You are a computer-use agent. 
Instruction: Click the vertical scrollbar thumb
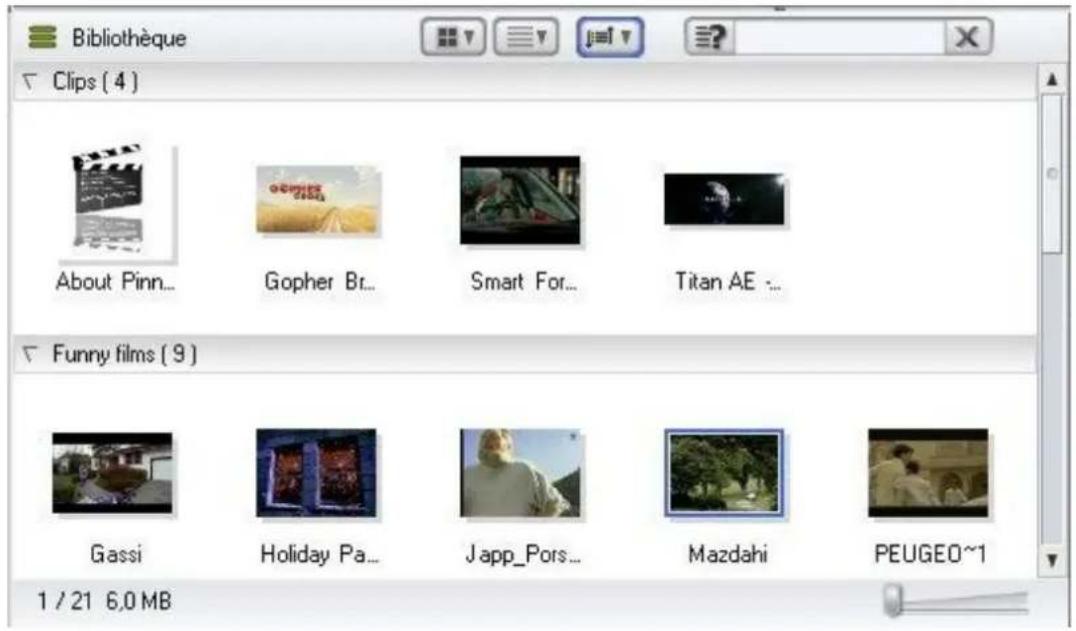(1052, 174)
